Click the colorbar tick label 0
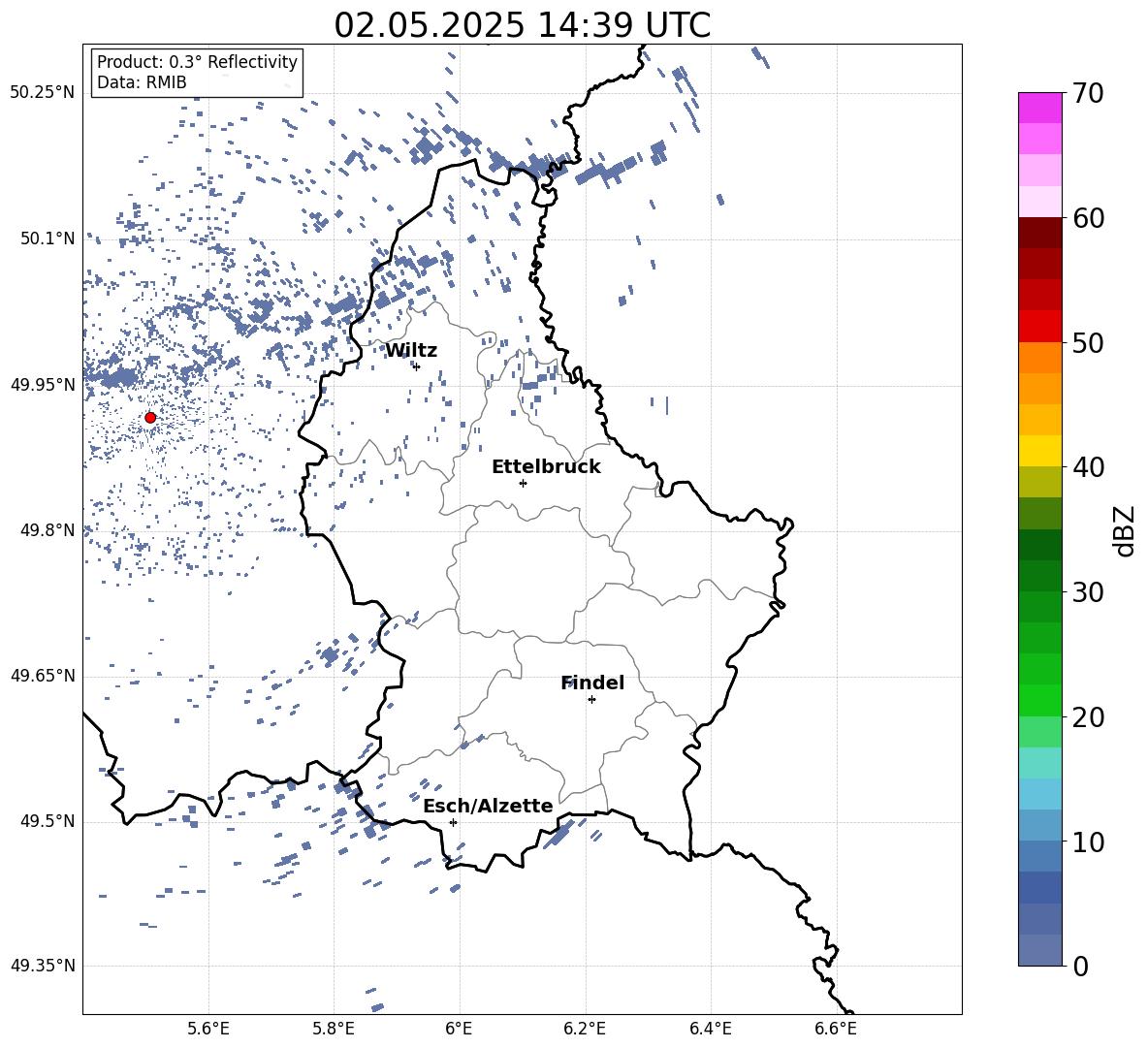This screenshot has width=1148, height=1048. tap(1080, 966)
